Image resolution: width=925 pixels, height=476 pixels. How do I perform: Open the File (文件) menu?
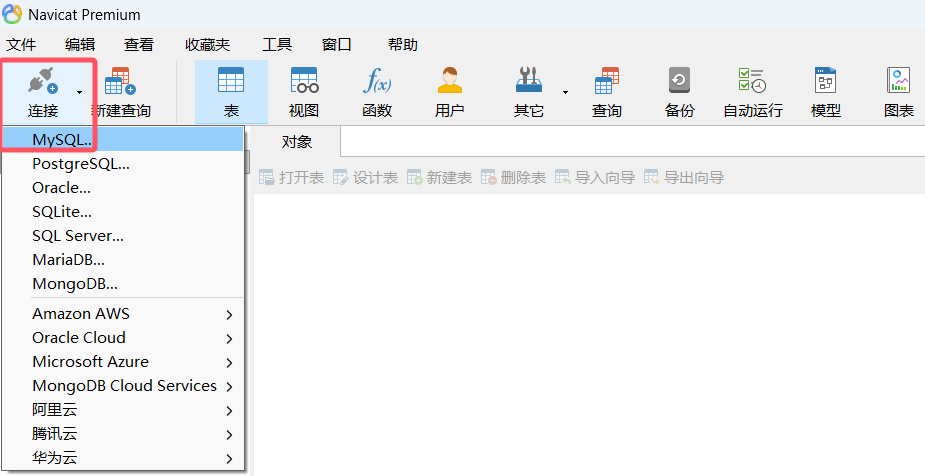pyautogui.click(x=21, y=45)
